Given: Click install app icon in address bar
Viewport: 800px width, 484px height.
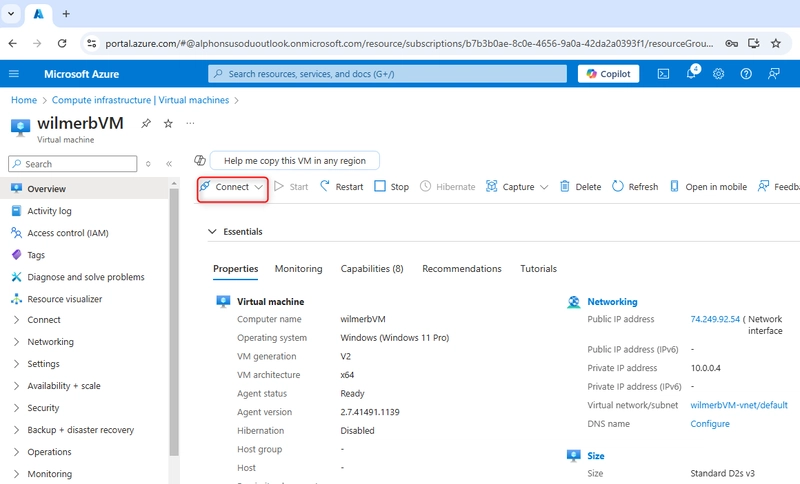Looking at the screenshot, I should click(x=754, y=43).
